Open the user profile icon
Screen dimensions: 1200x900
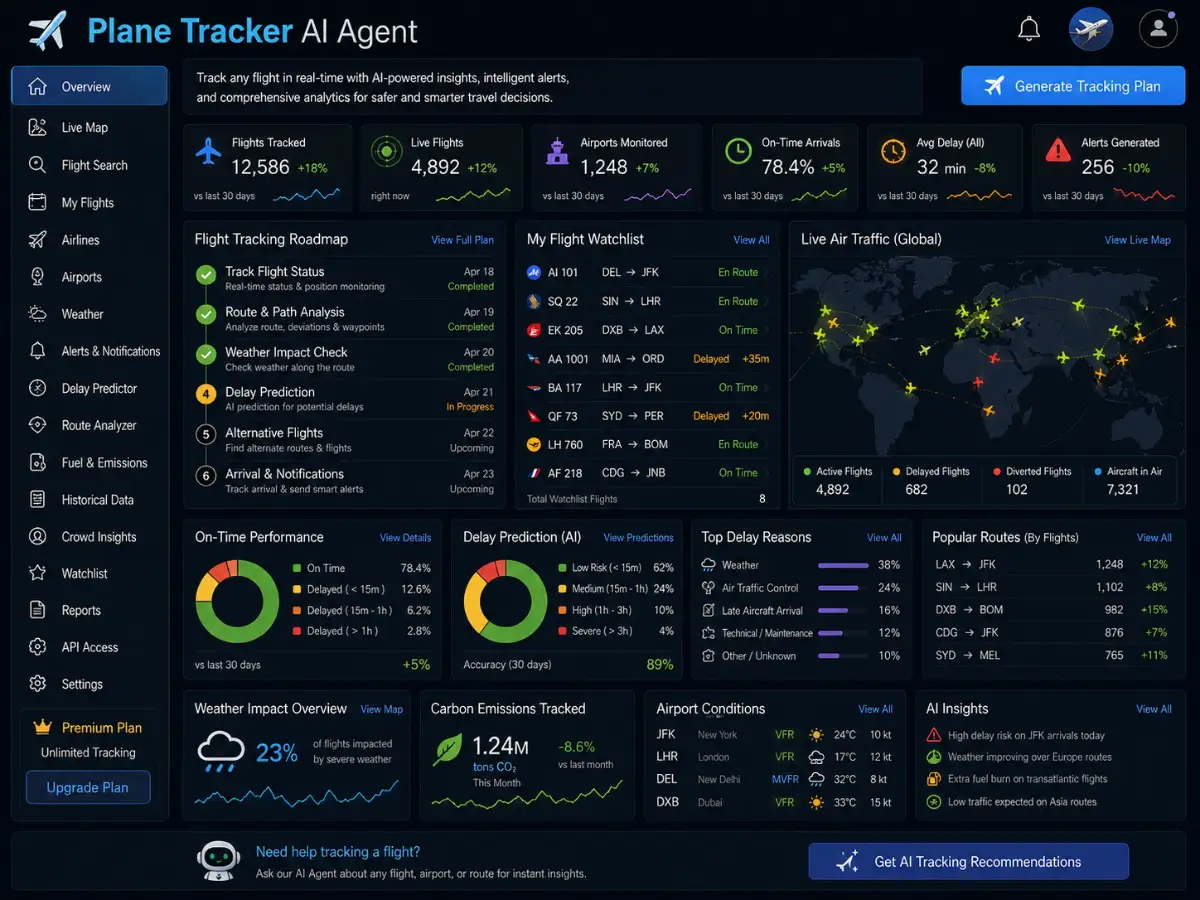[x=1158, y=29]
